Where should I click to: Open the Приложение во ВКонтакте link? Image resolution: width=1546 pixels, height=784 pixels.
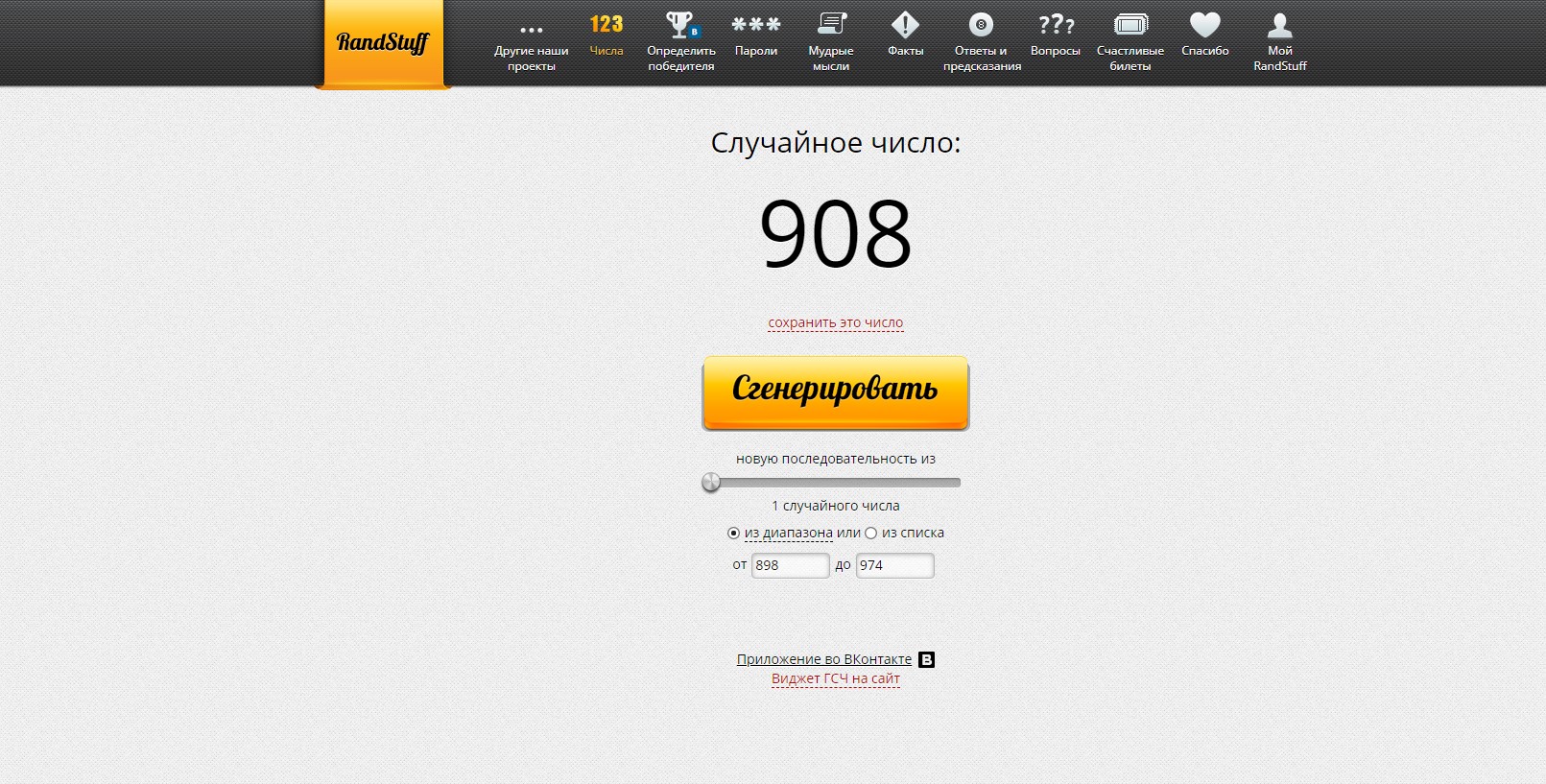tap(824, 659)
